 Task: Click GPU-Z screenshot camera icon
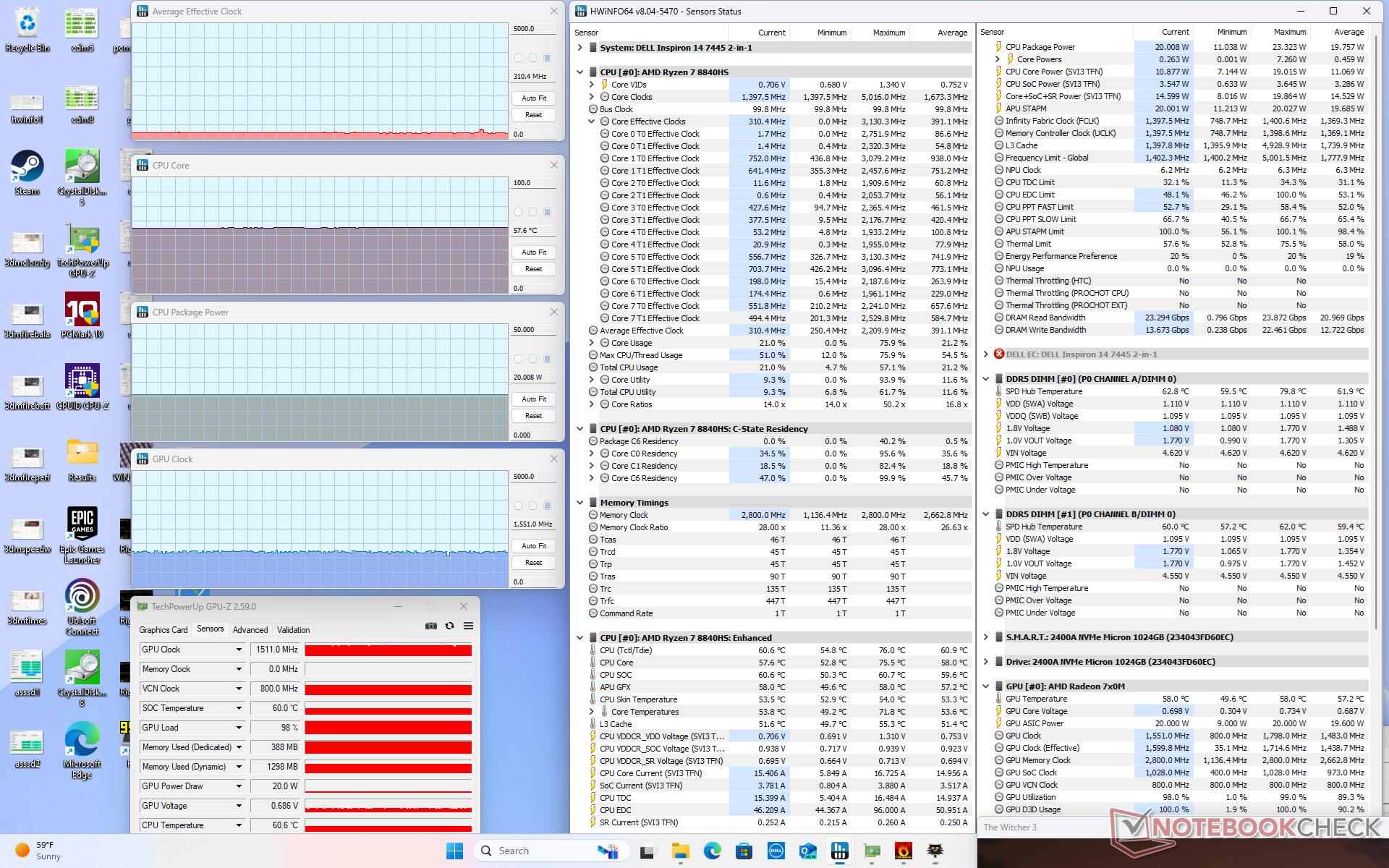click(431, 626)
